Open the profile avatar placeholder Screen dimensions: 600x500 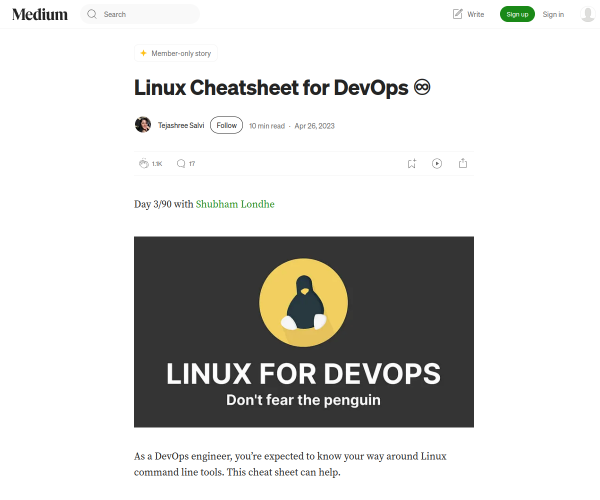588,14
